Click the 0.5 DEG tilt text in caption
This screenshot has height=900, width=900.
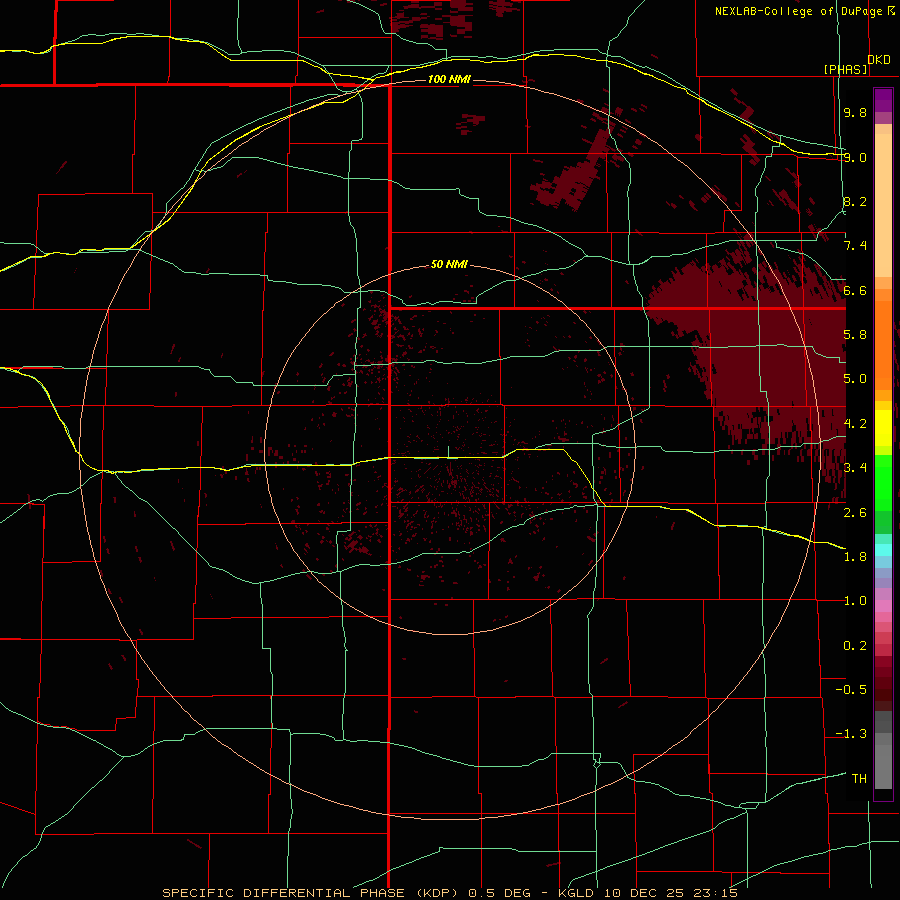point(499,893)
